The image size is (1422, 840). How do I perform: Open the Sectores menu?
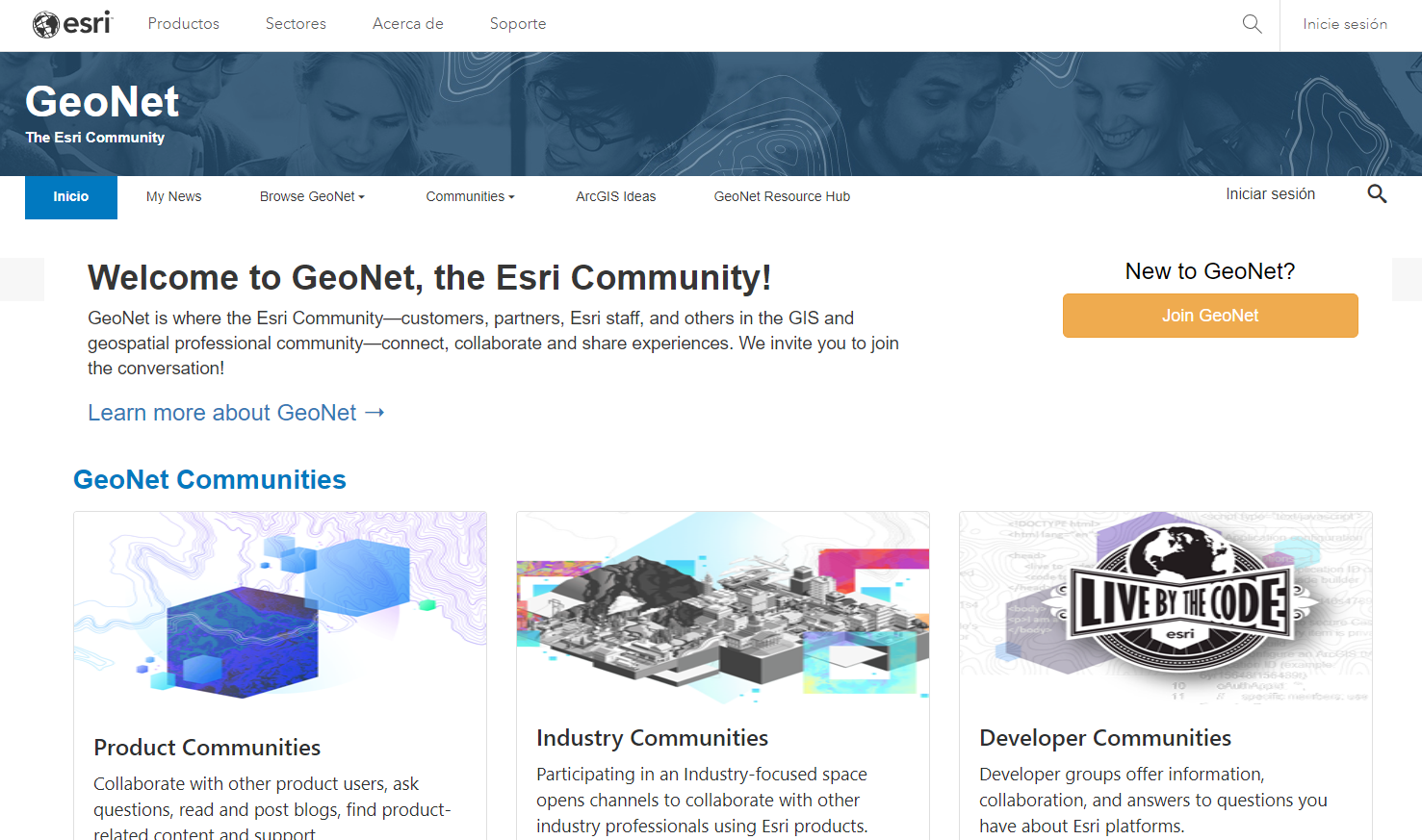(296, 24)
